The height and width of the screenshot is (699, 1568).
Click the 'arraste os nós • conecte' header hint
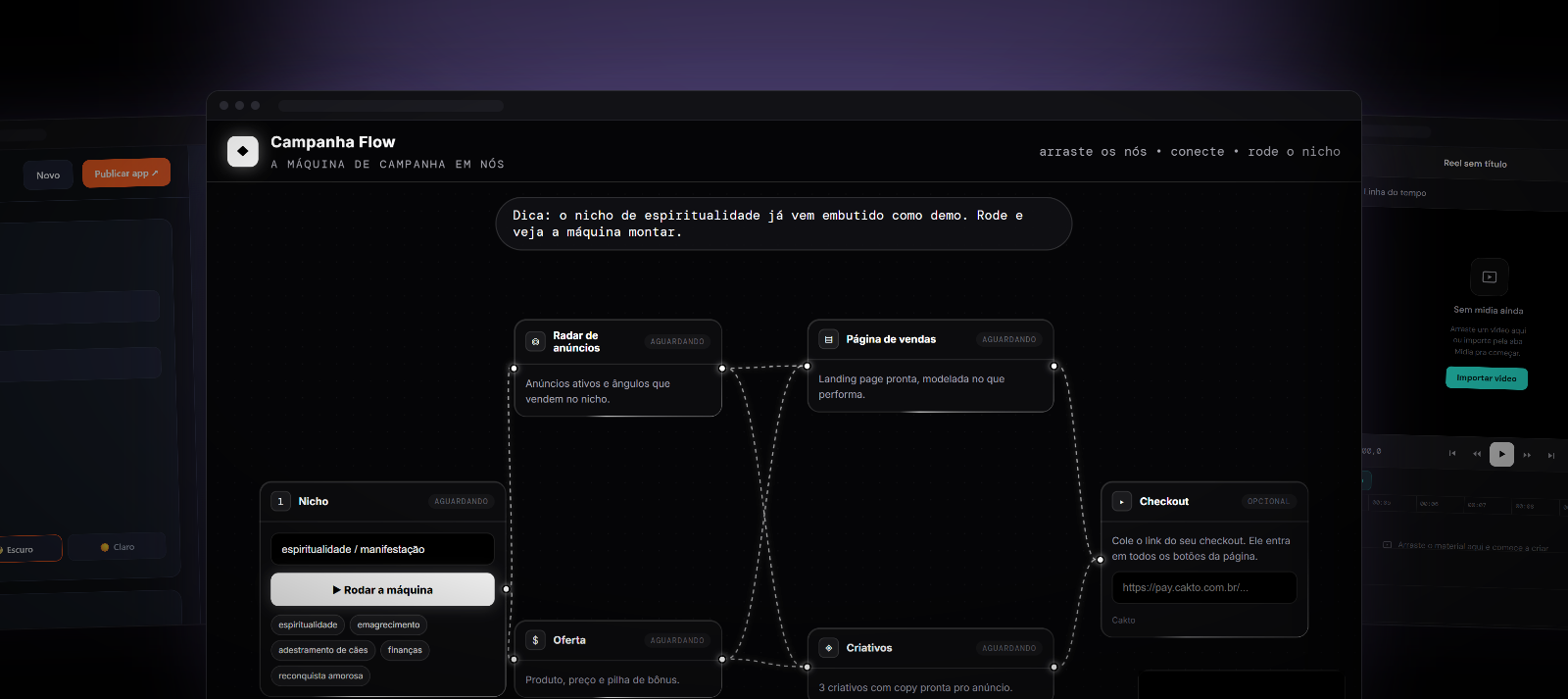coord(1190,152)
